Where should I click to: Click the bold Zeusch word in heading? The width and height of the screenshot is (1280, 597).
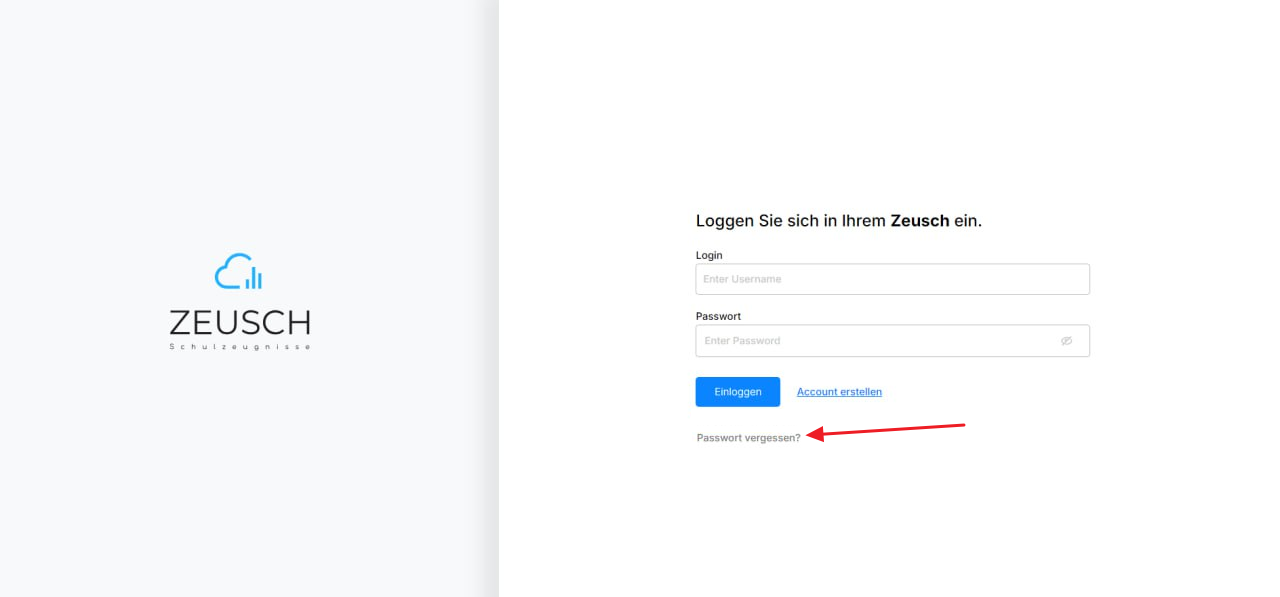(919, 221)
